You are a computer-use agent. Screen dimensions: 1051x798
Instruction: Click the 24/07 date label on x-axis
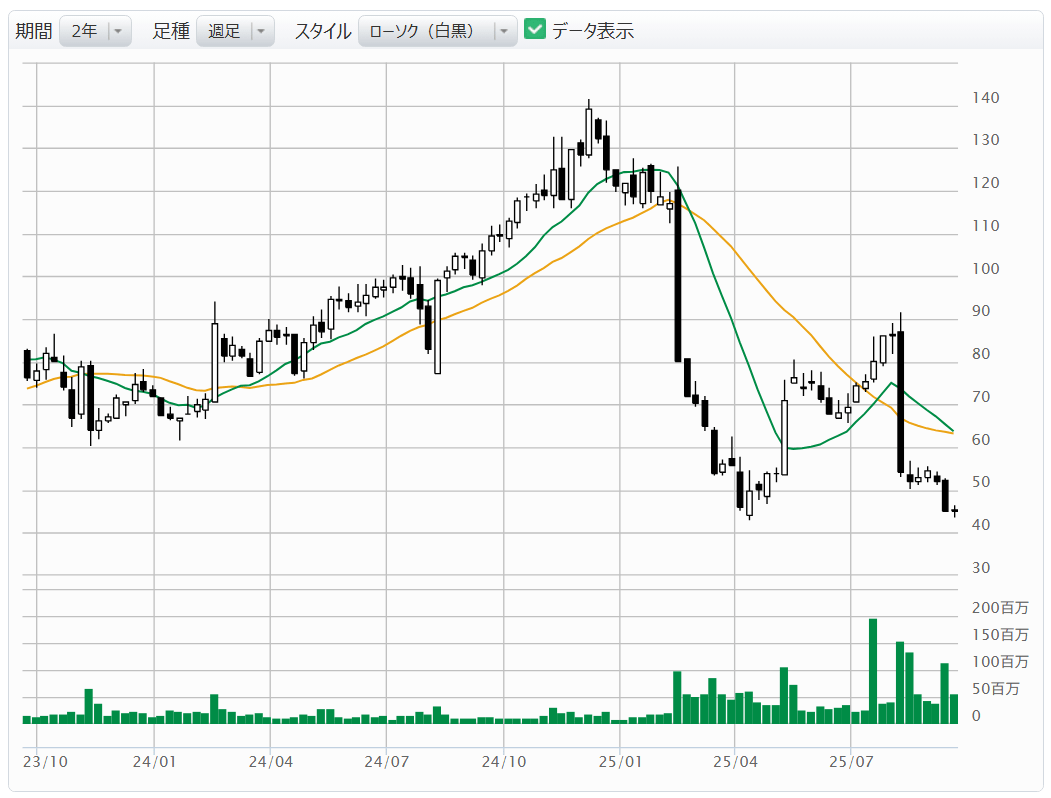[387, 761]
